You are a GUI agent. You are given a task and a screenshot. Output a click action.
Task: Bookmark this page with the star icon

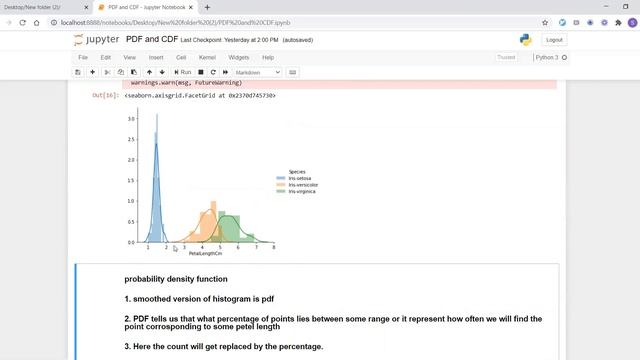545,23
